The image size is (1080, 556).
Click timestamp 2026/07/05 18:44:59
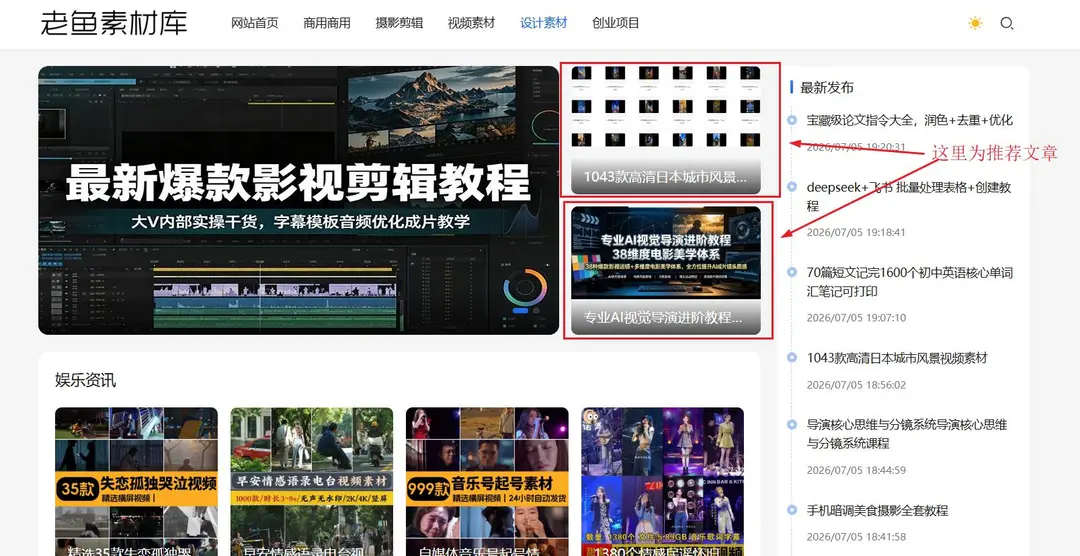click(856, 471)
